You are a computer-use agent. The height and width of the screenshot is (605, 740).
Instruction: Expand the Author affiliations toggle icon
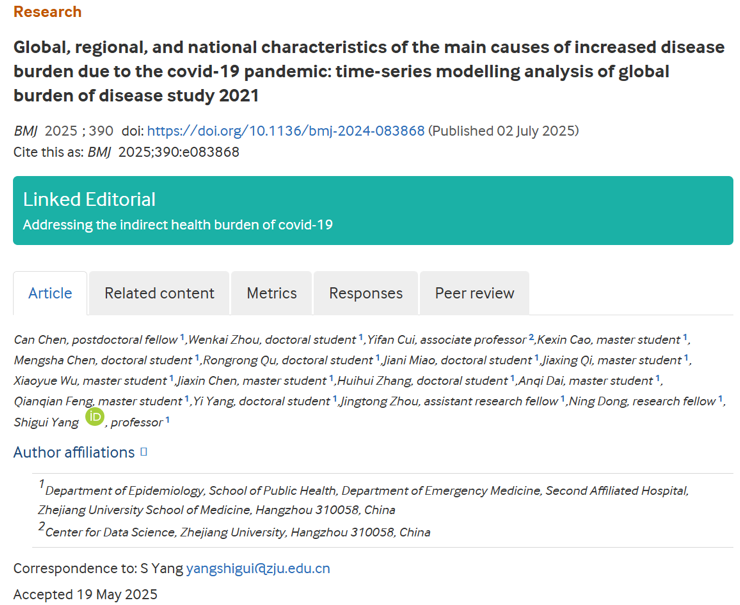[144, 452]
